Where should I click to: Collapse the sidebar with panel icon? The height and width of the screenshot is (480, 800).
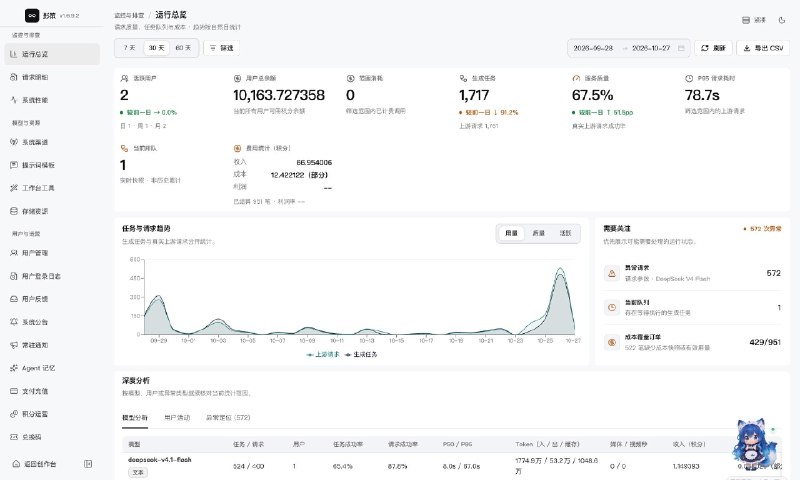pyautogui.click(x=88, y=464)
